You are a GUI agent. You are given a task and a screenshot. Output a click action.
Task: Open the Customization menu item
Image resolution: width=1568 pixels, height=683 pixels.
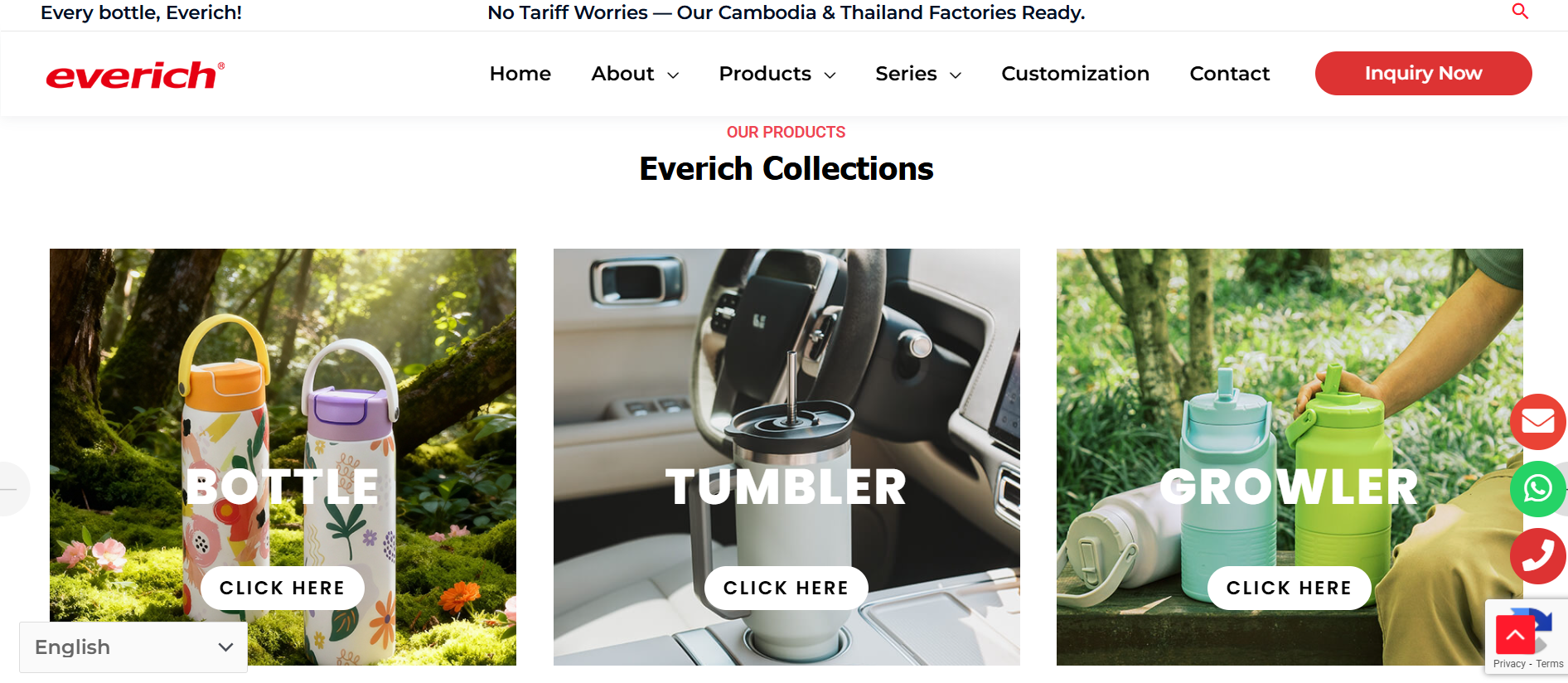tap(1075, 74)
